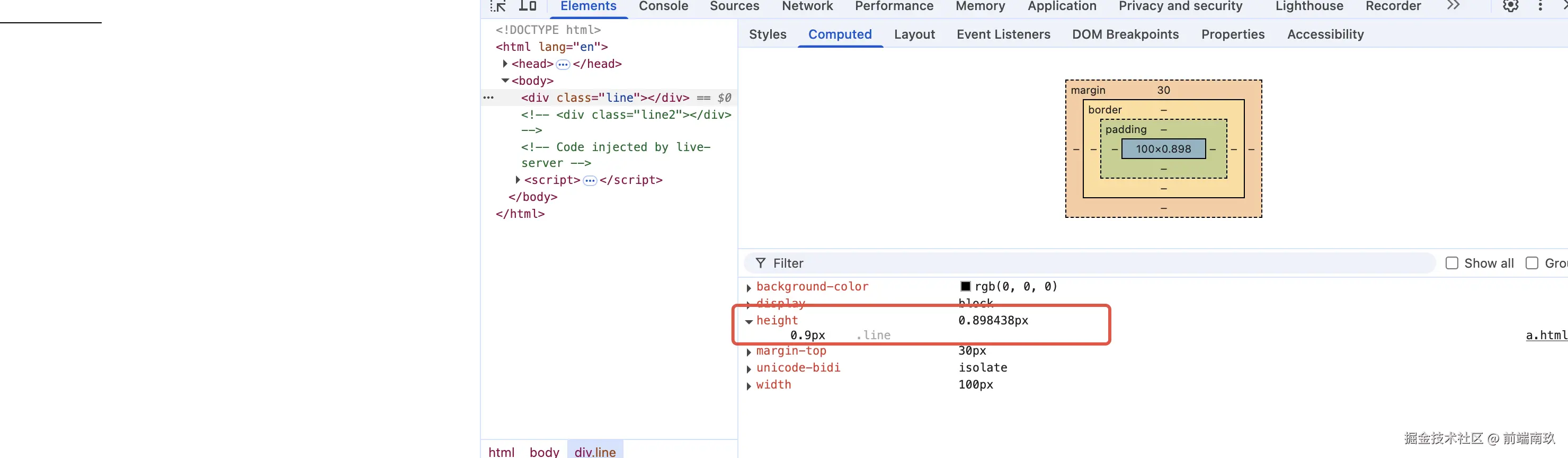Click the 100×0.898 content box

(1163, 148)
